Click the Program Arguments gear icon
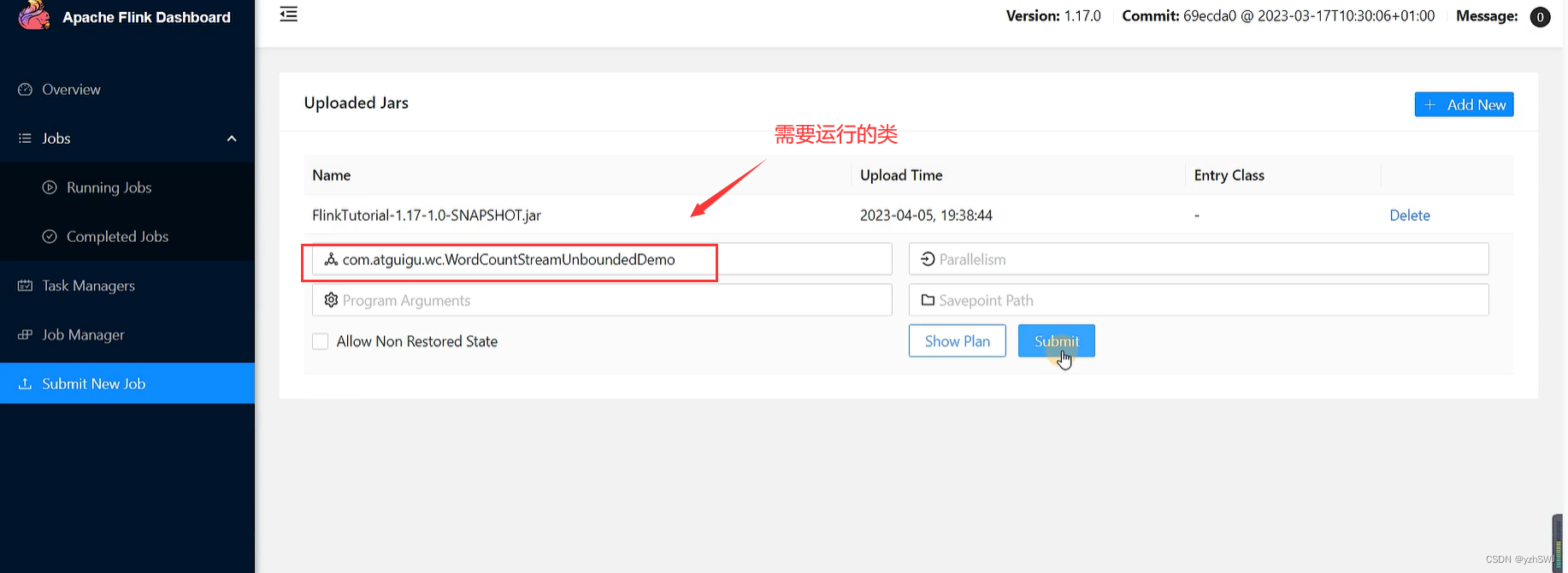The height and width of the screenshot is (573, 1568). click(331, 300)
